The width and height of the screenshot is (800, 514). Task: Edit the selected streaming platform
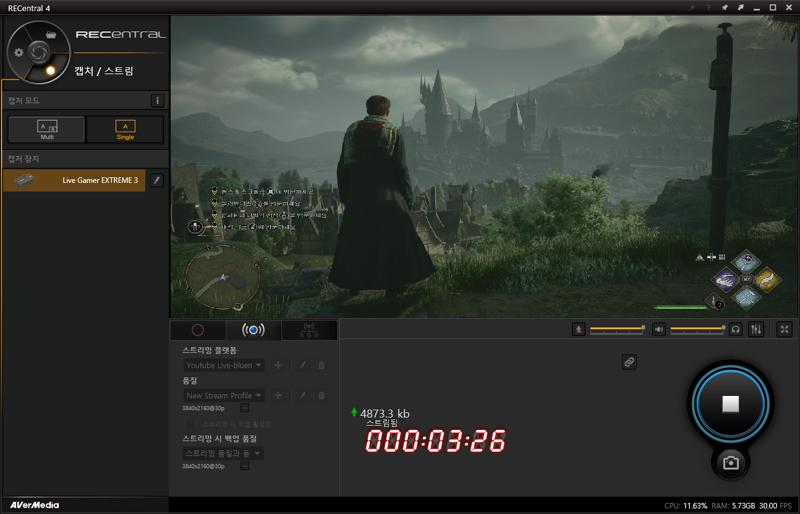(x=303, y=365)
